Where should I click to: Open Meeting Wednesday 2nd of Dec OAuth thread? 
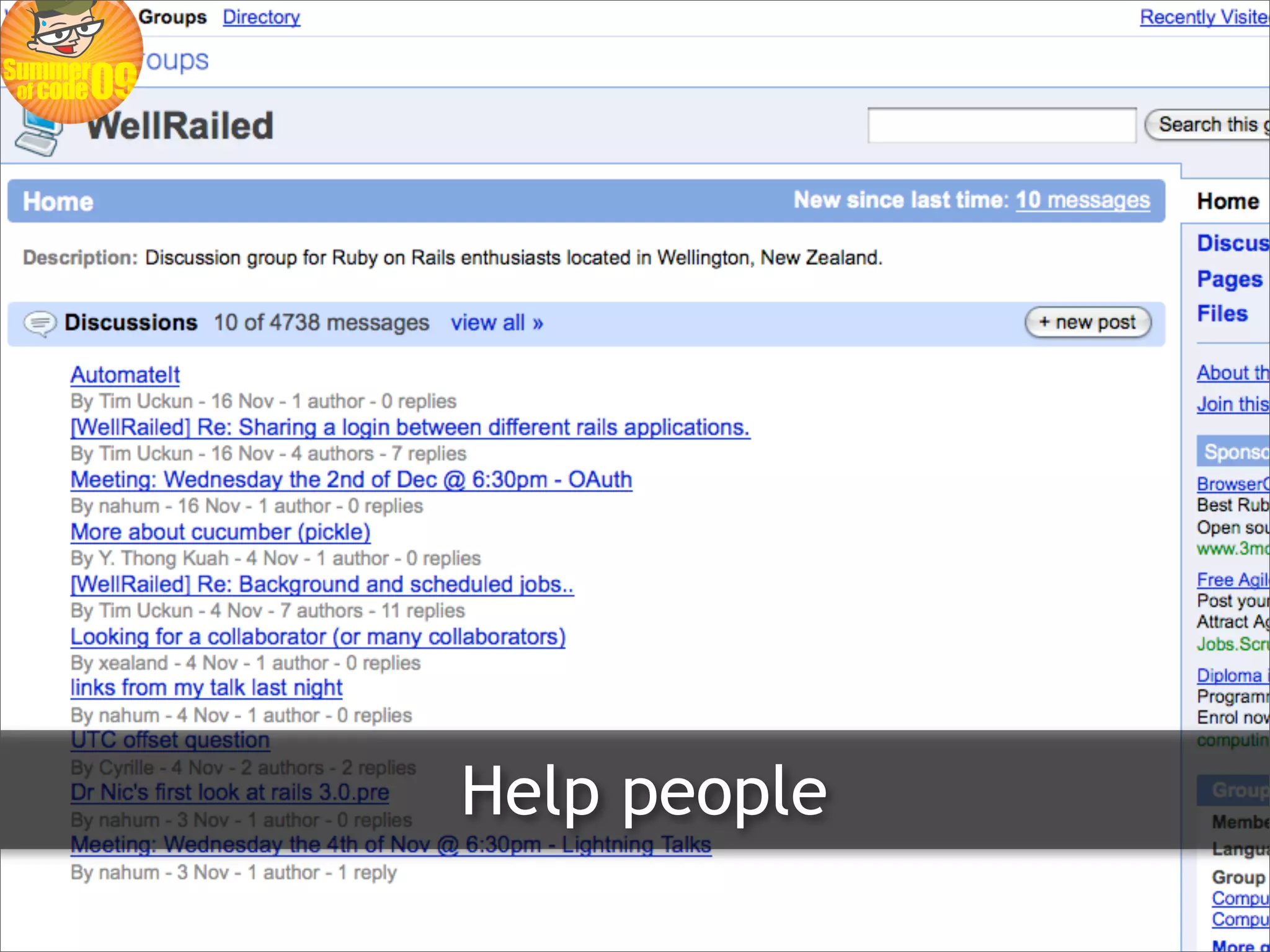(351, 479)
